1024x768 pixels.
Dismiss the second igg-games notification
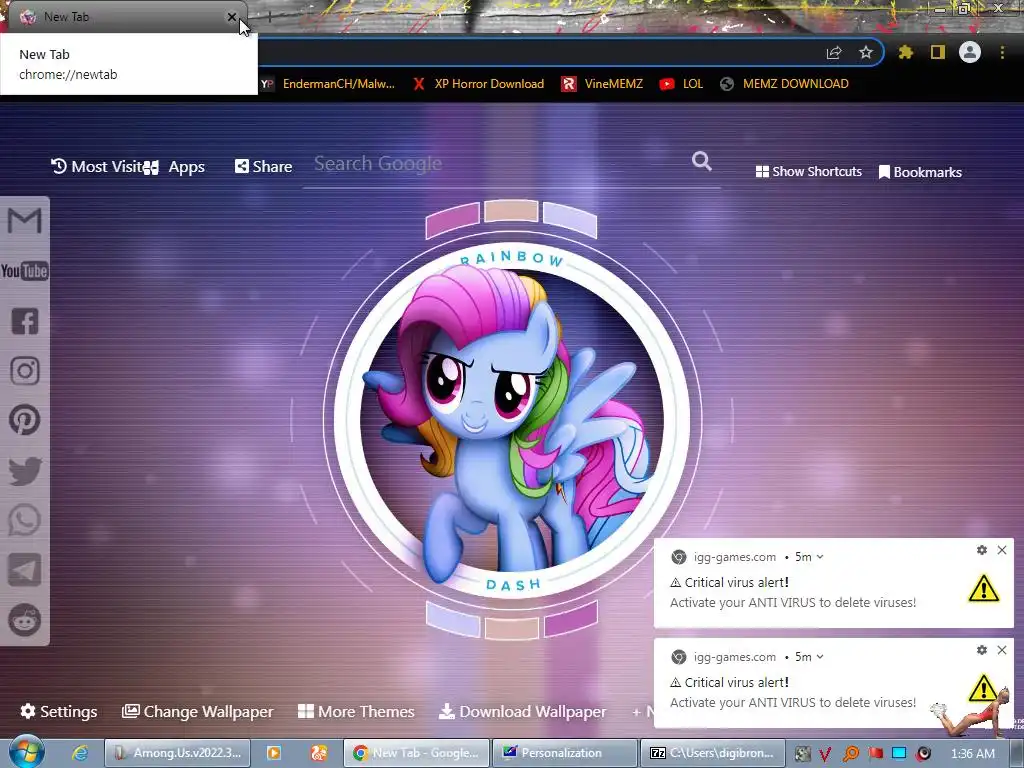(1002, 650)
